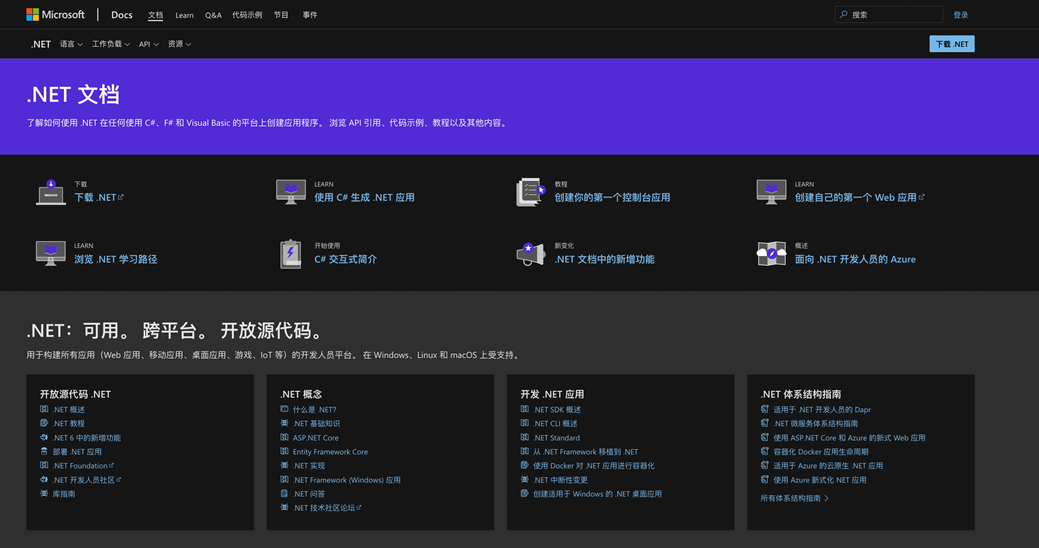Click icon next to 容器化 Docker 应用生命周期

pyautogui.click(x=765, y=451)
